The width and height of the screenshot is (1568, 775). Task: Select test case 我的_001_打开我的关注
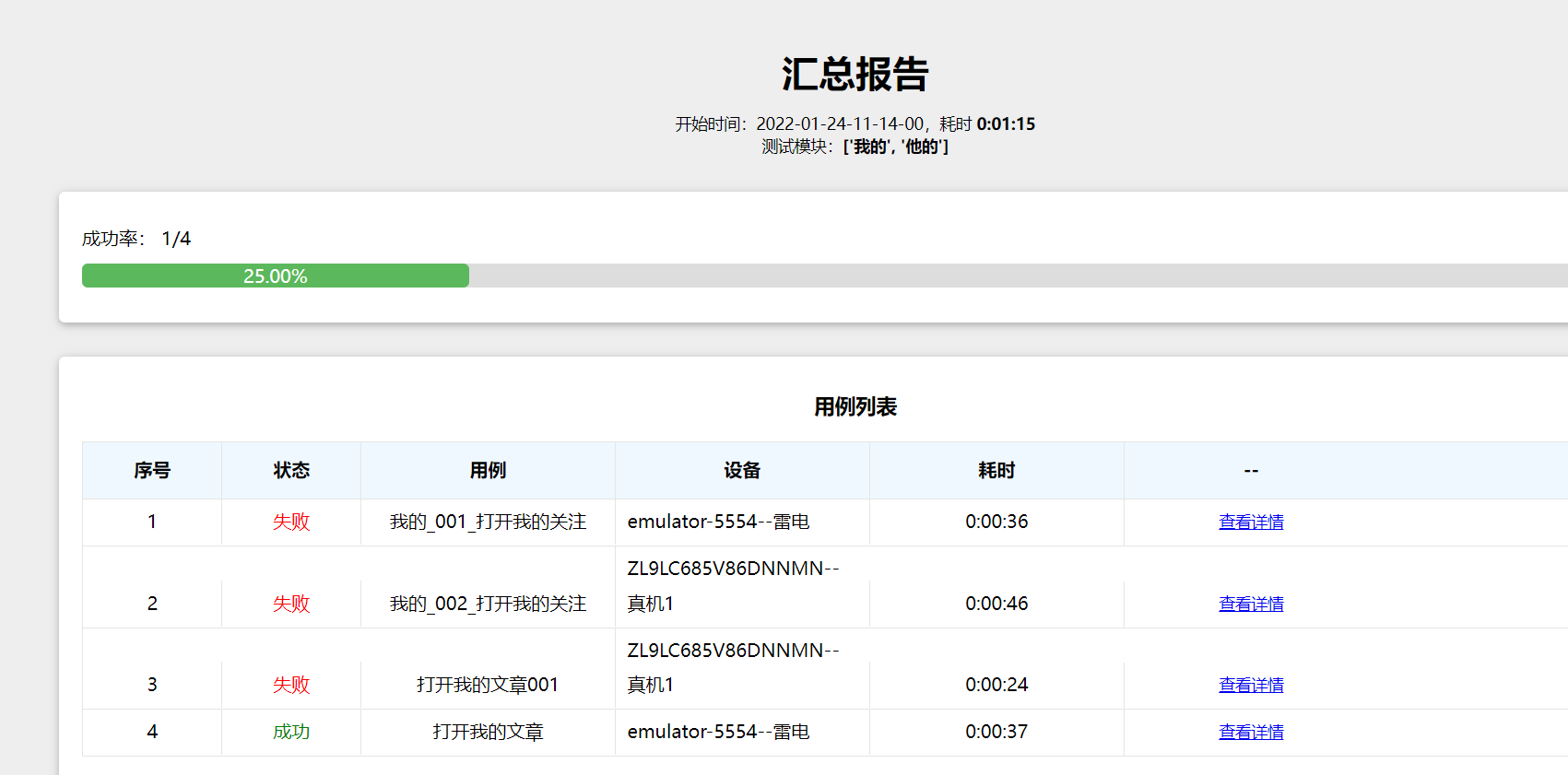coord(488,522)
